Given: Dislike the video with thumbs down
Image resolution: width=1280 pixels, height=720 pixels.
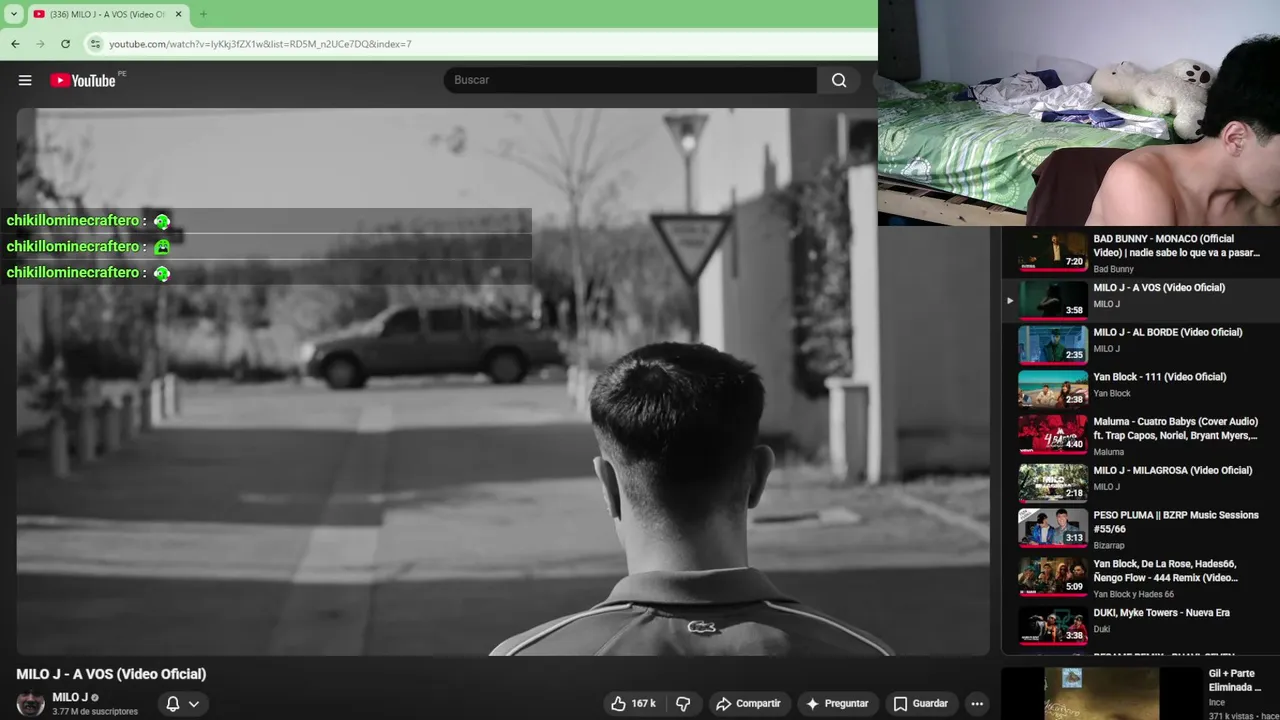Looking at the screenshot, I should point(683,703).
